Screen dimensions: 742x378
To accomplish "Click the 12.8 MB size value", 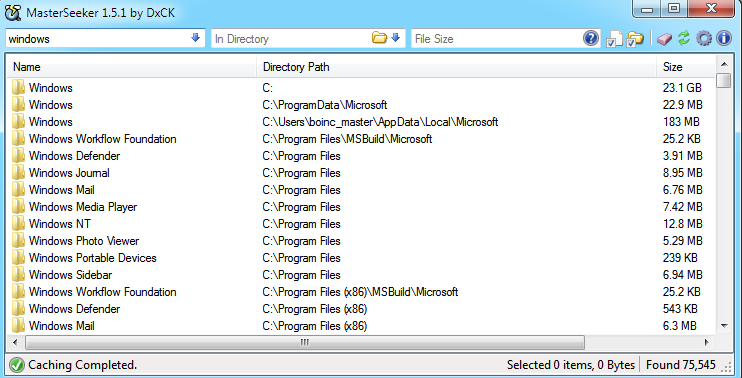I will (x=682, y=224).
